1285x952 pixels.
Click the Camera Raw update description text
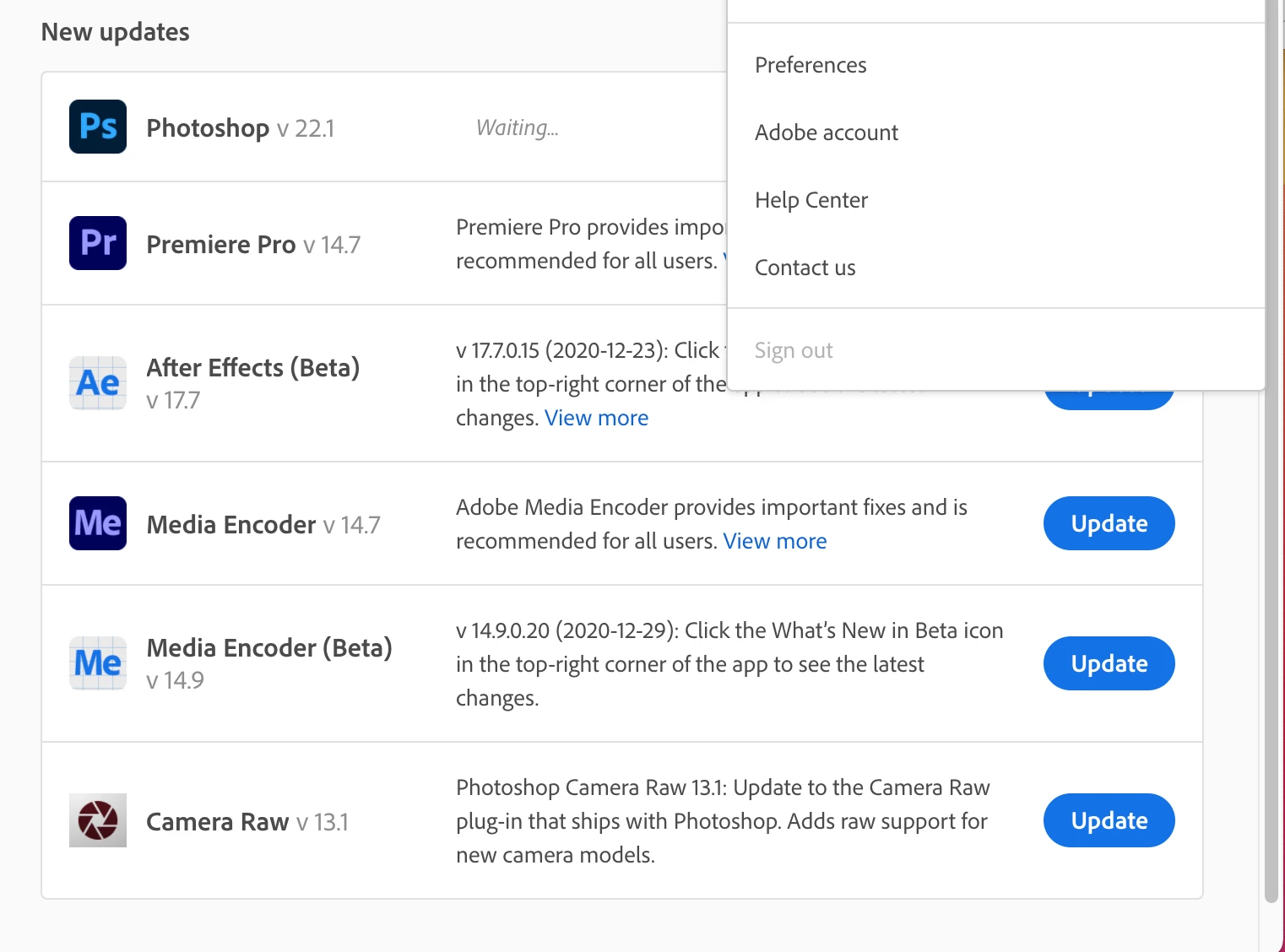pyautogui.click(x=722, y=820)
